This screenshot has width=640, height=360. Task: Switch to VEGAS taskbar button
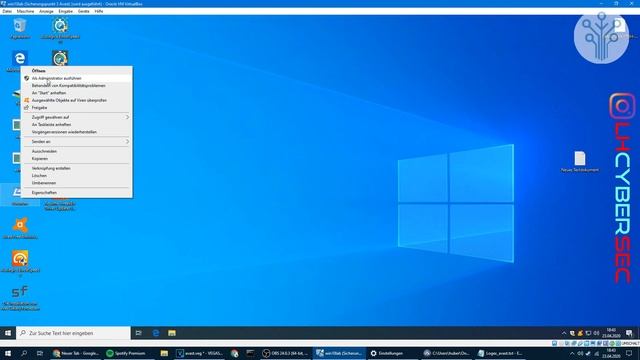coord(200,353)
